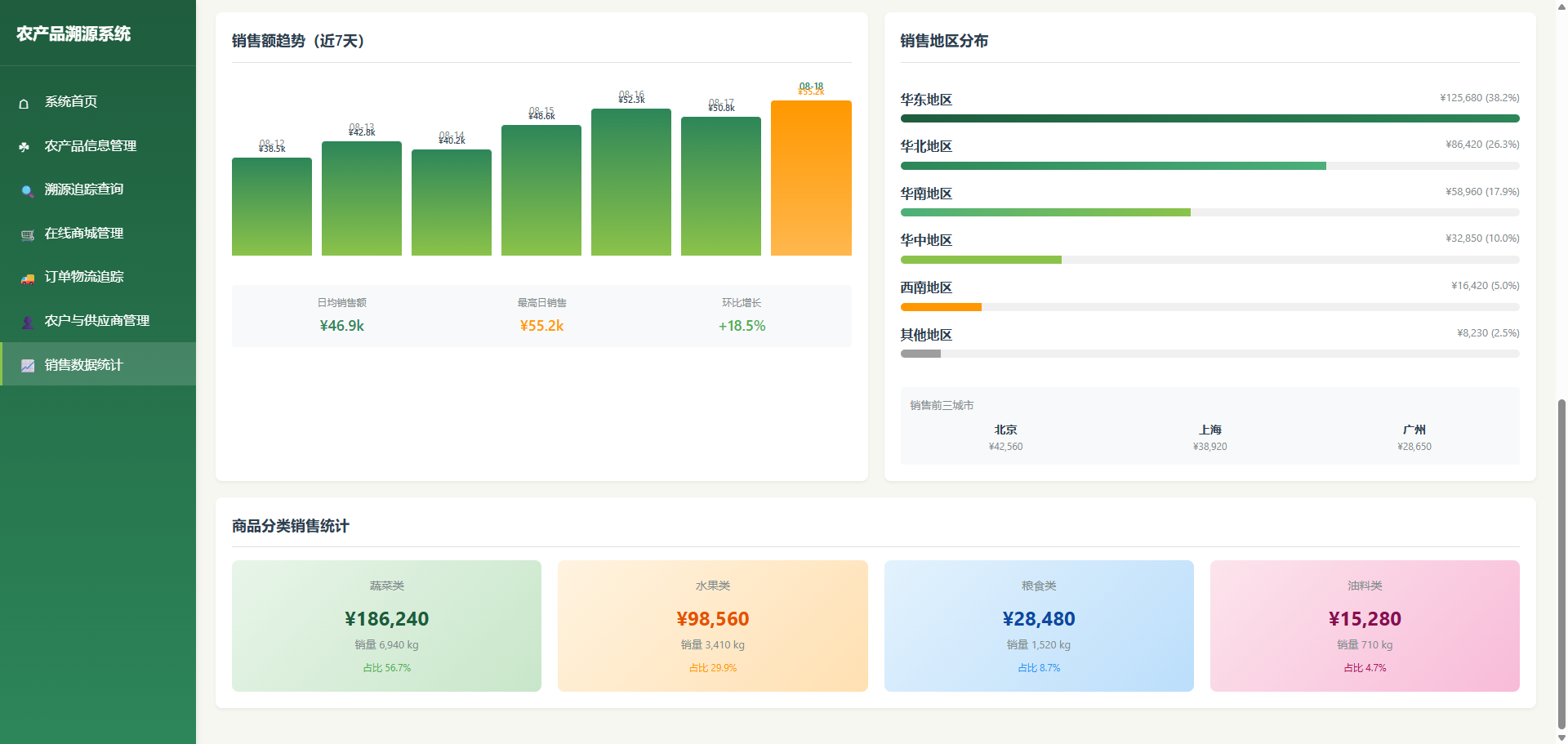Click the 华东地区 label

(926, 100)
